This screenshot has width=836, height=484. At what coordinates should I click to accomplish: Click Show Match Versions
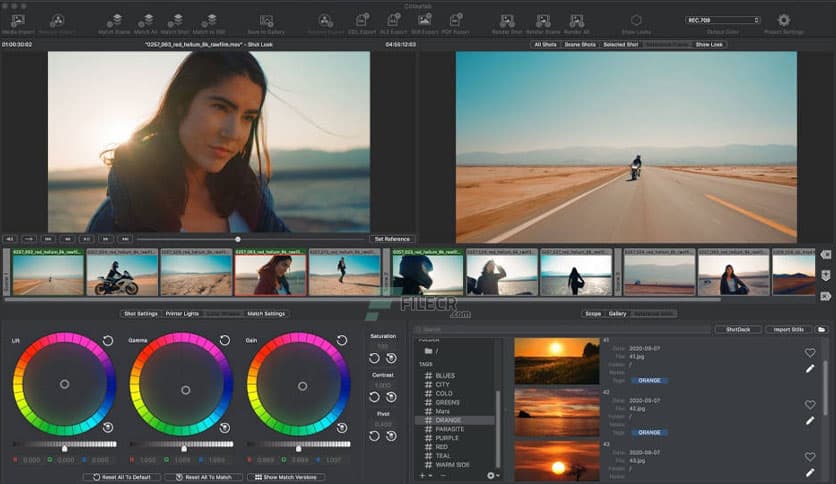(x=286, y=477)
